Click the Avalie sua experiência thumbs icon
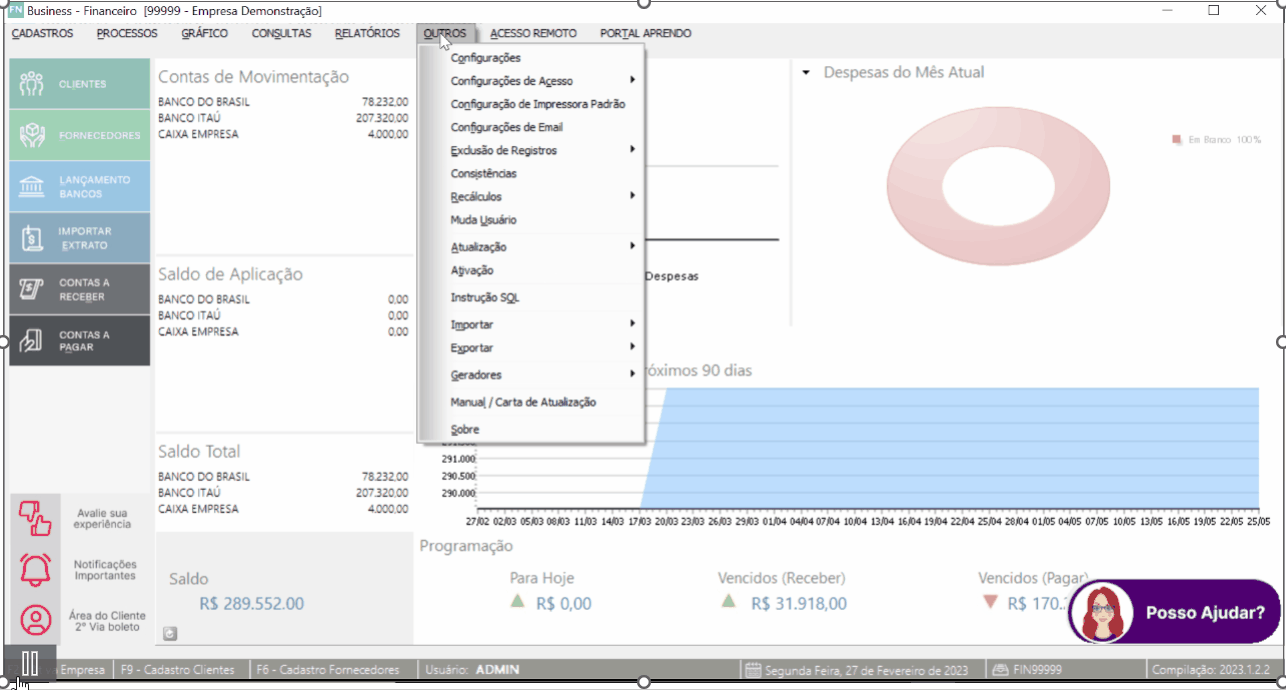This screenshot has width=1286, height=690. (x=35, y=518)
